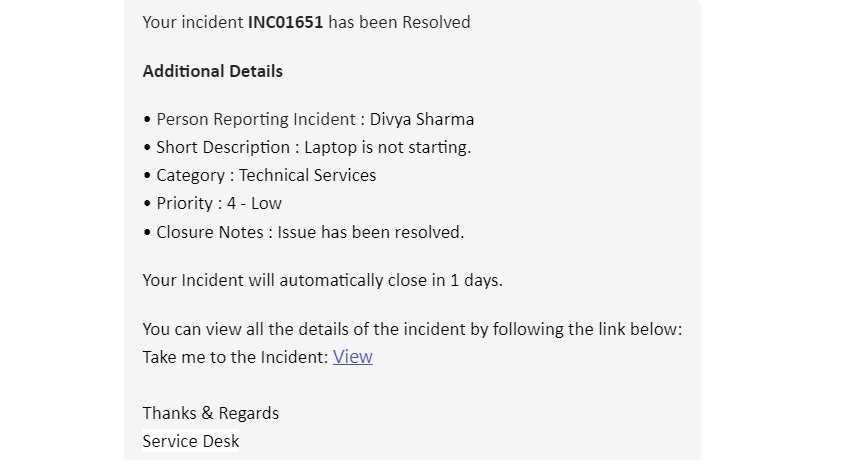Click 'has been Resolved' in the first line

[399, 22]
